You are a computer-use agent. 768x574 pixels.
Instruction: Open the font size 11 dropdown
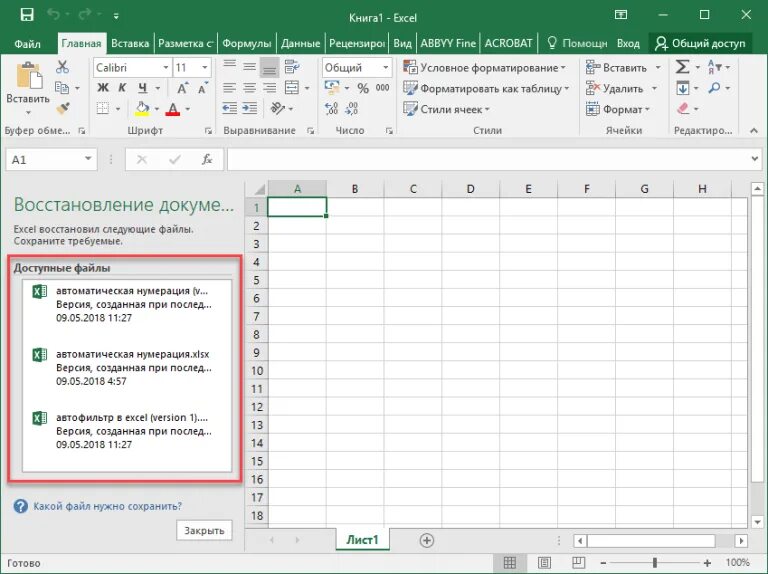pos(205,68)
